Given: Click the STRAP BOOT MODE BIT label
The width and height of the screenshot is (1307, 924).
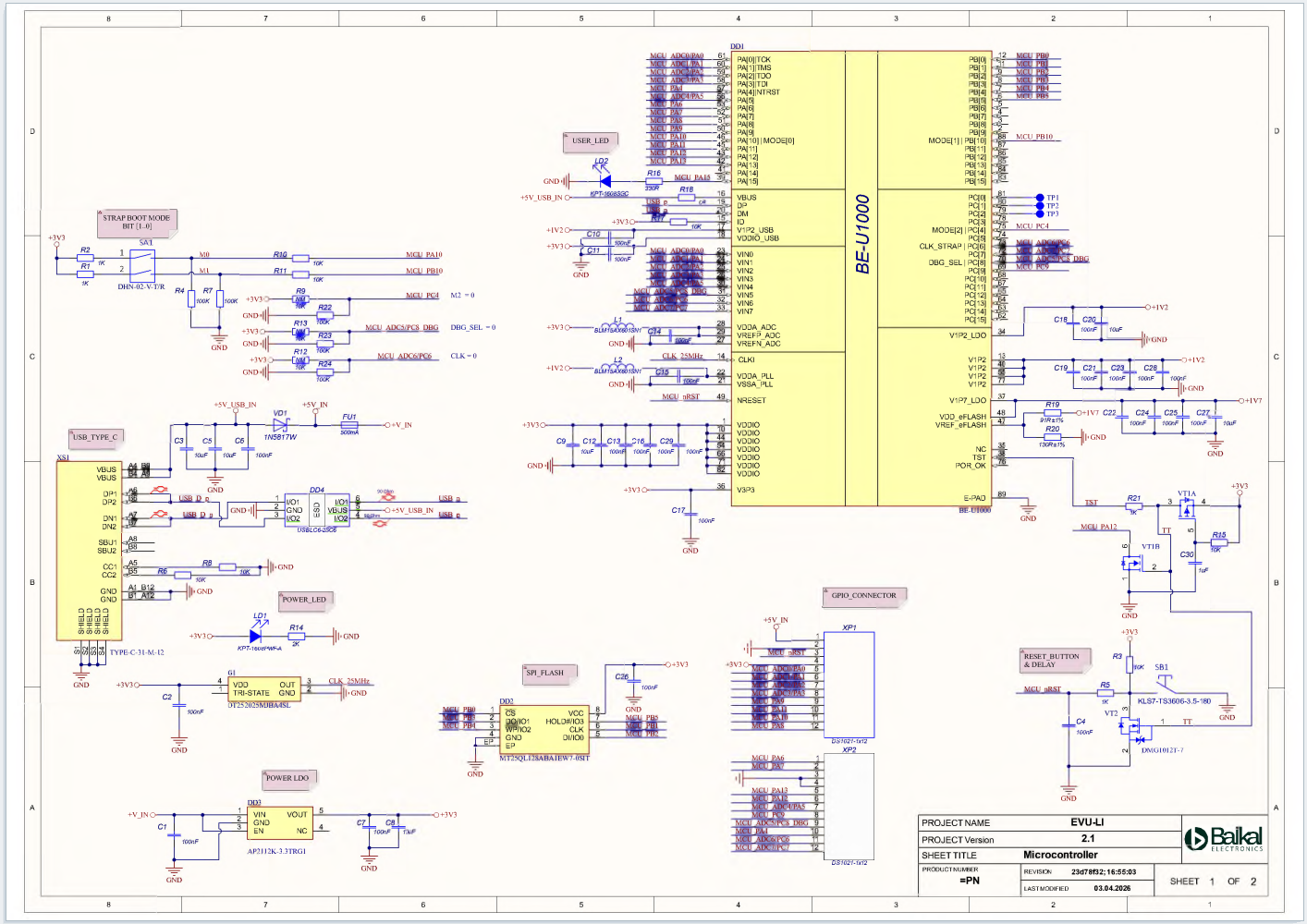Looking at the screenshot, I should (136, 222).
